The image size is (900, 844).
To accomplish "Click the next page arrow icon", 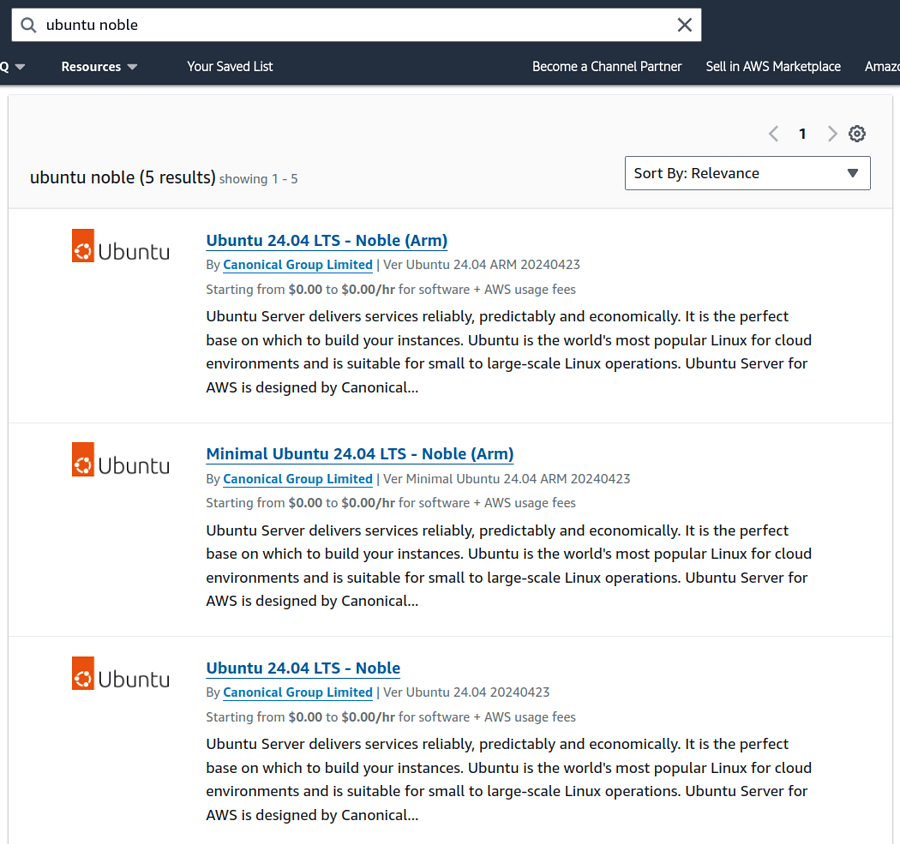I will coord(832,133).
